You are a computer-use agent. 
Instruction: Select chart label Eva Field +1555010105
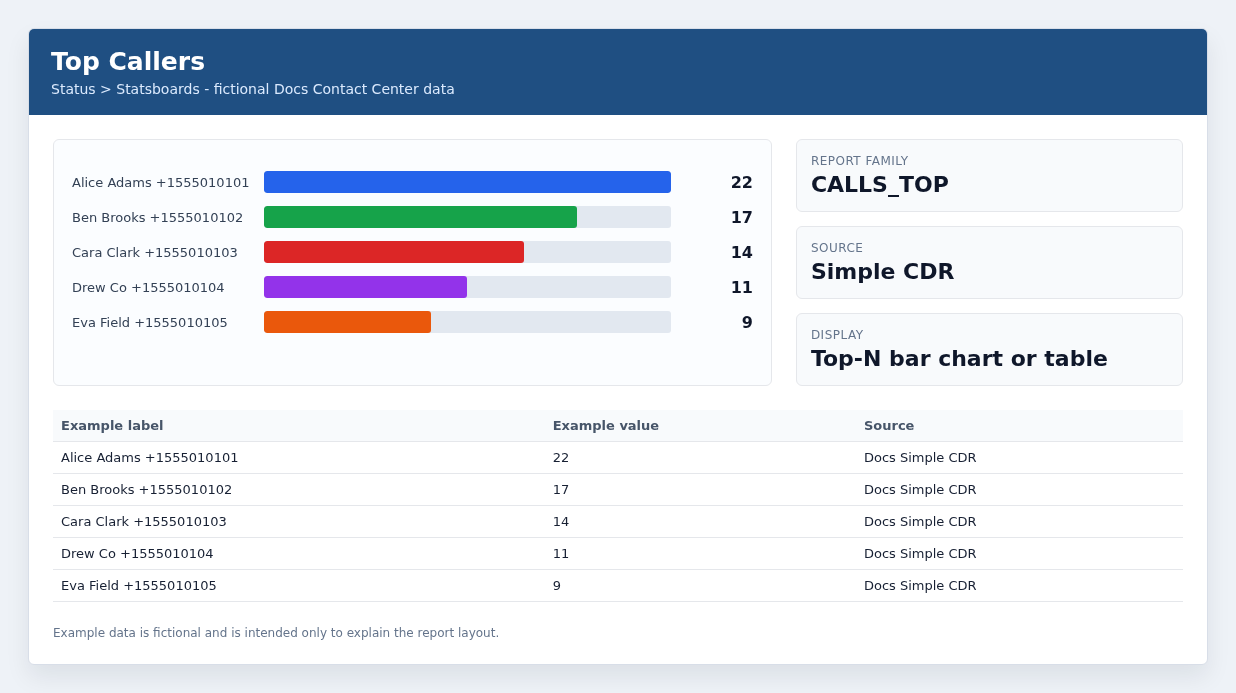(150, 322)
